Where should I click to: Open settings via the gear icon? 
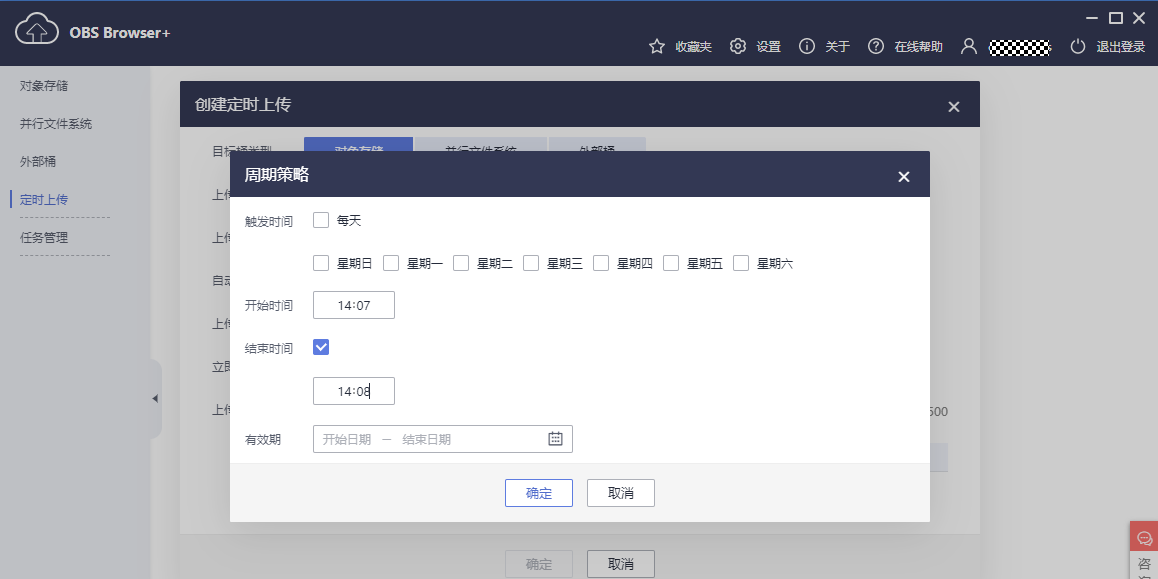tap(738, 47)
